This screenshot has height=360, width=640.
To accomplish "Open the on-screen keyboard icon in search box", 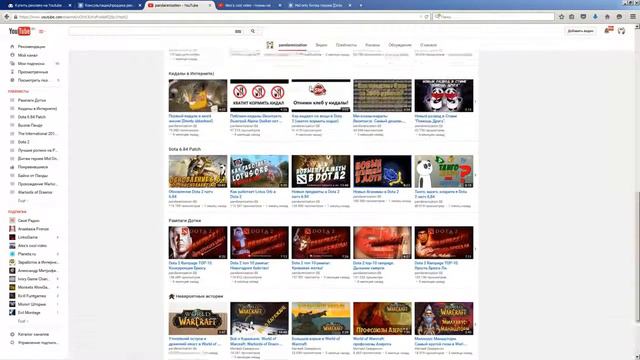I will tap(238, 31).
